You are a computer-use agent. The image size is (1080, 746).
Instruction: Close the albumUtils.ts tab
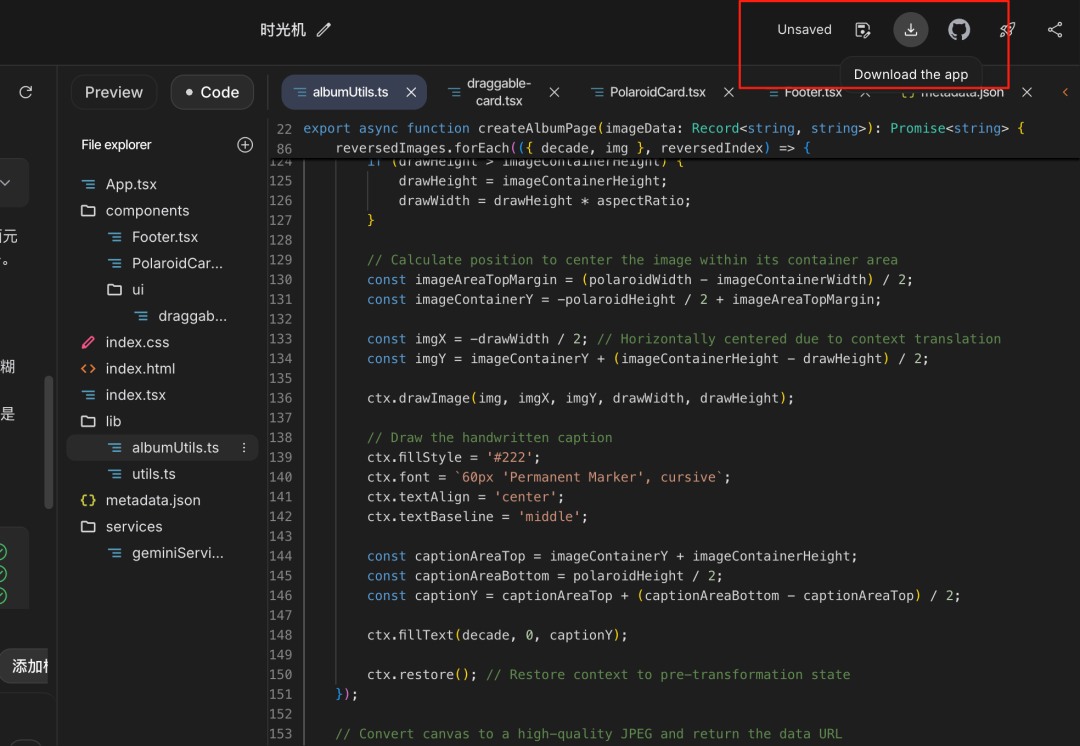(x=411, y=92)
